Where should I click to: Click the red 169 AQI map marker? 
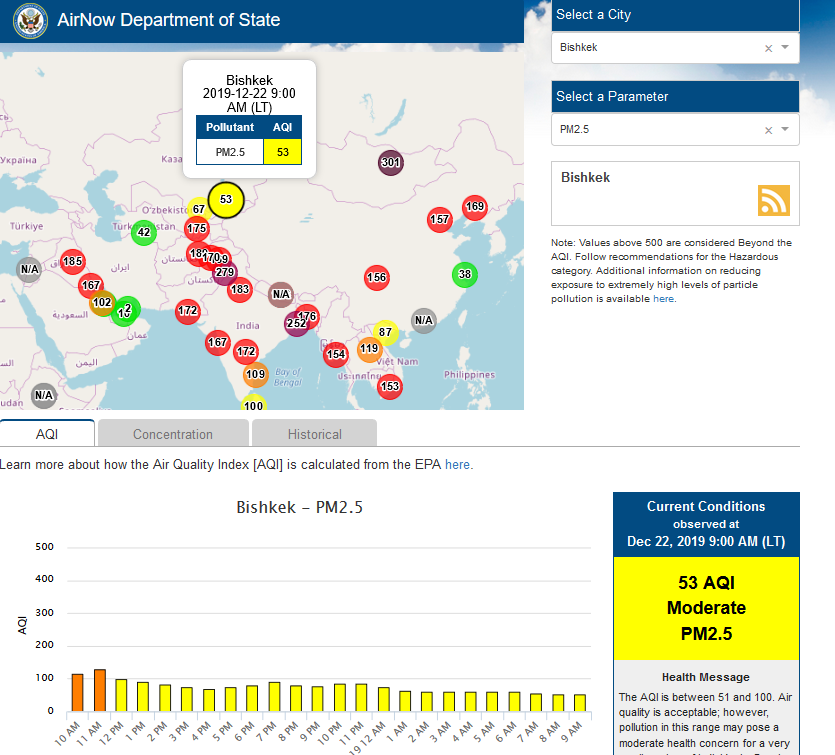coord(475,207)
